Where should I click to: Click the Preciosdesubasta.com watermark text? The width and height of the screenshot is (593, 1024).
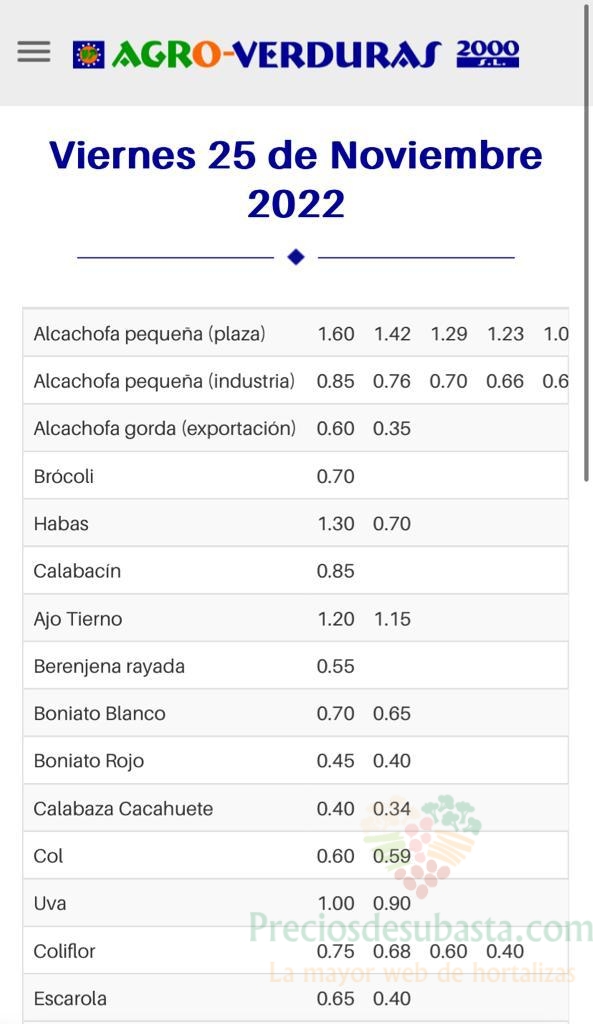421,927
